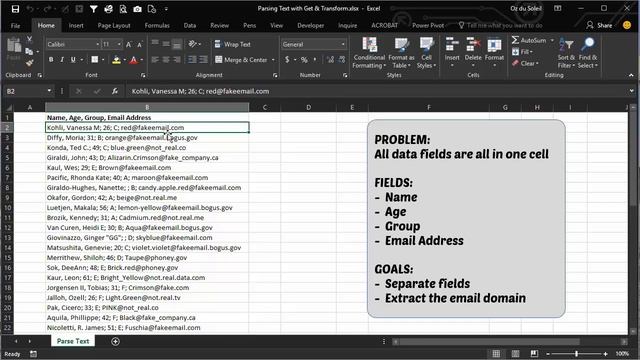This screenshot has width=640, height=360.
Task: Open the font size dropdown
Action: [119, 44]
